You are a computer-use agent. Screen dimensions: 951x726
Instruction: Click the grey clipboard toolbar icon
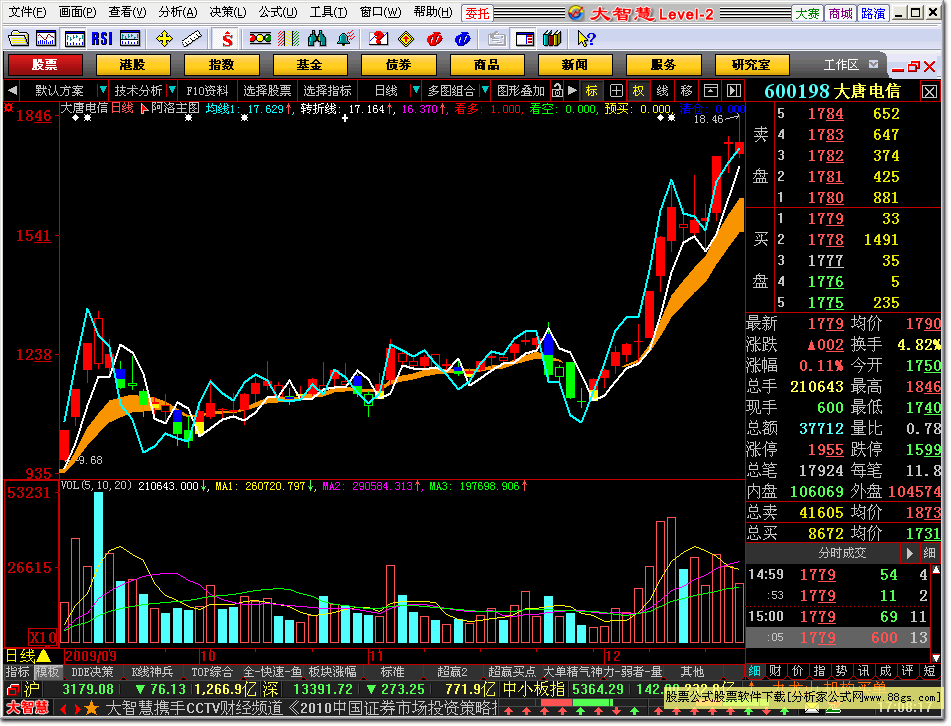point(497,39)
